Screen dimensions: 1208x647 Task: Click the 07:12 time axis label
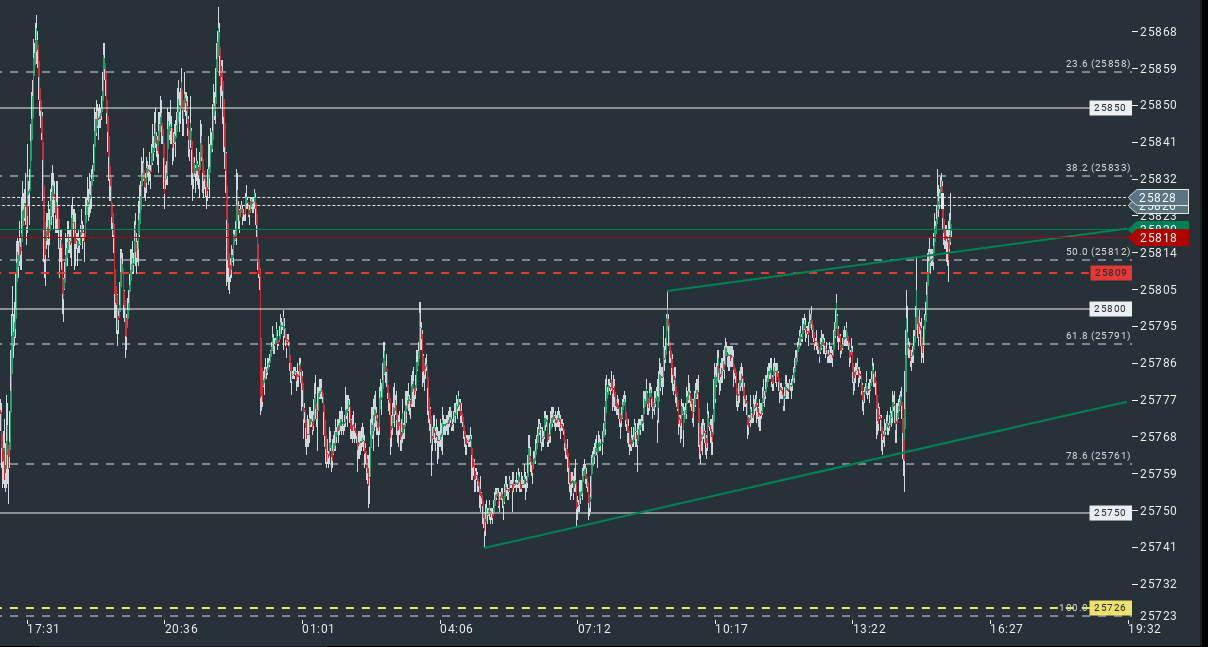tap(594, 629)
